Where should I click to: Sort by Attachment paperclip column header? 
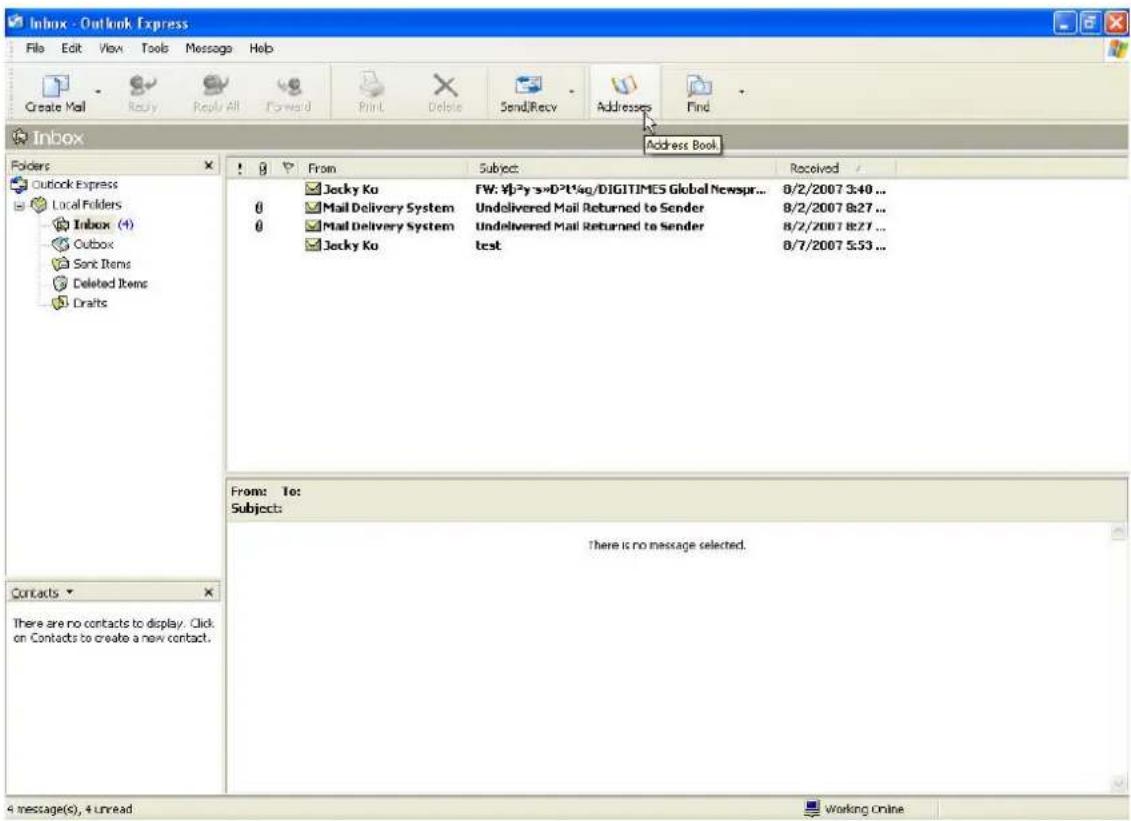coord(263,169)
